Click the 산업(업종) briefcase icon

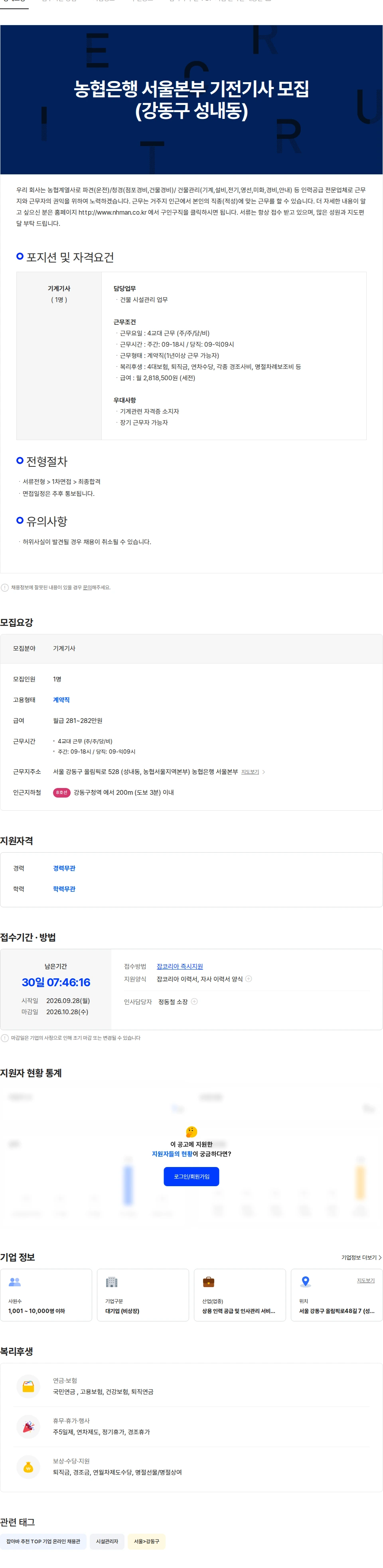click(x=208, y=1281)
